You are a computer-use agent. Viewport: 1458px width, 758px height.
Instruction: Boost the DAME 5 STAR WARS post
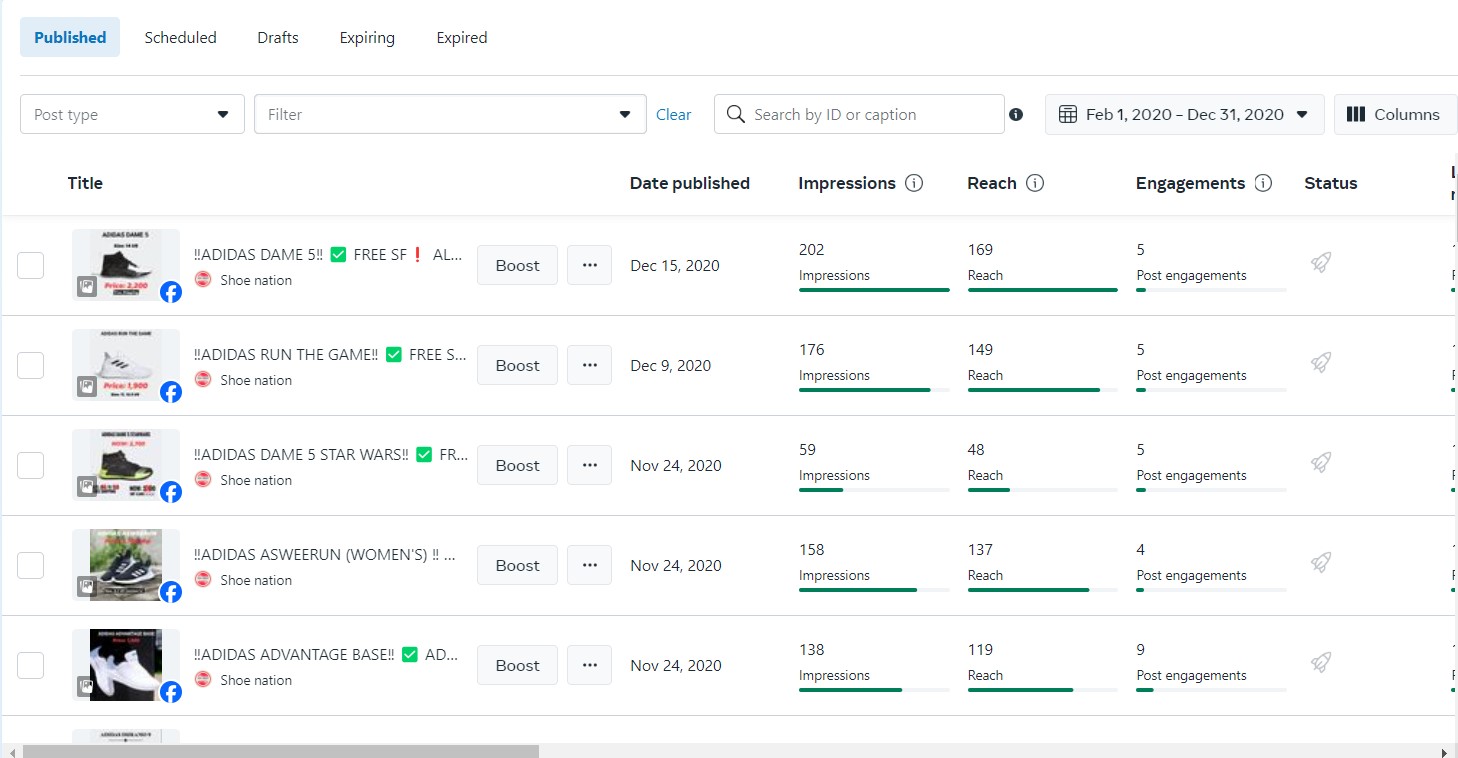(517, 465)
